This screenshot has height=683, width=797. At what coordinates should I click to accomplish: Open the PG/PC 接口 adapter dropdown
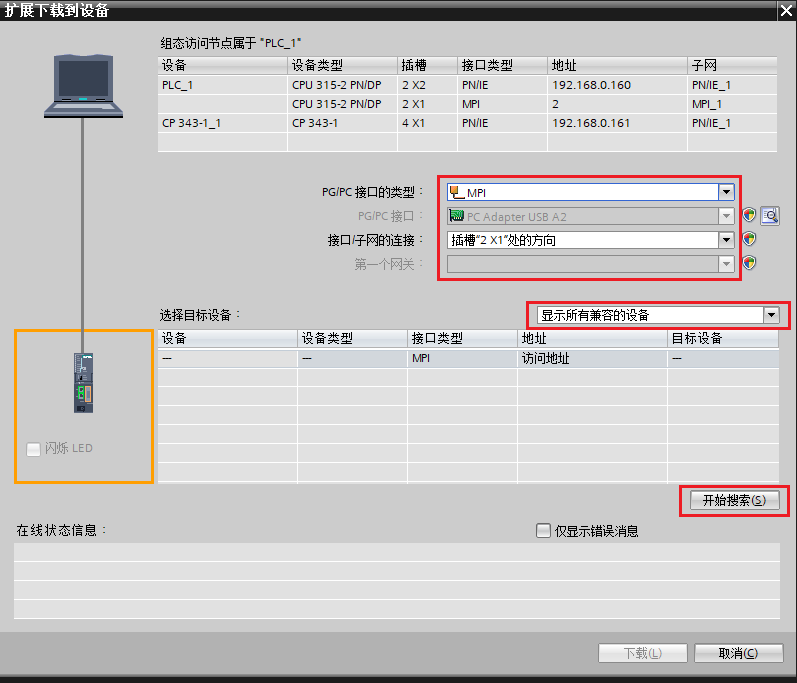[x=726, y=216]
